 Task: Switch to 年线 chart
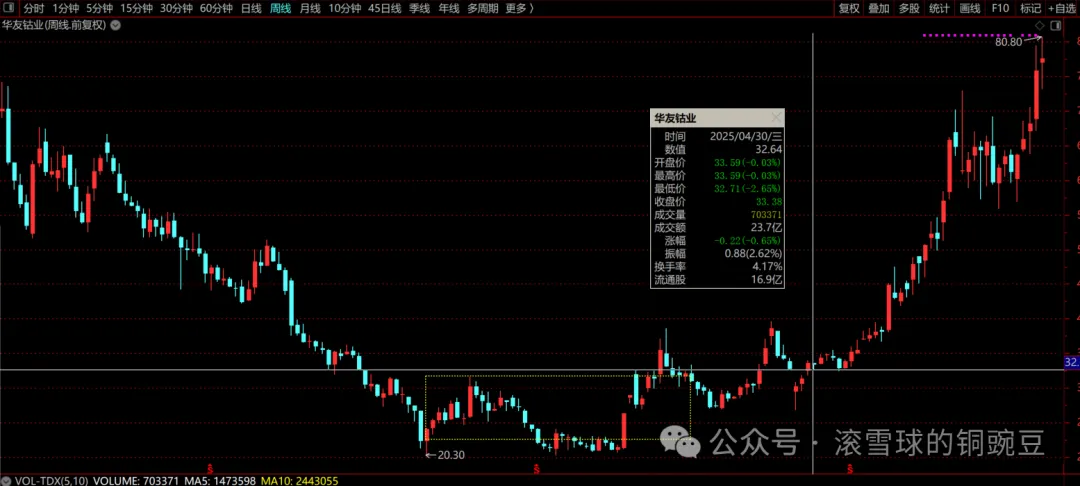tap(449, 8)
